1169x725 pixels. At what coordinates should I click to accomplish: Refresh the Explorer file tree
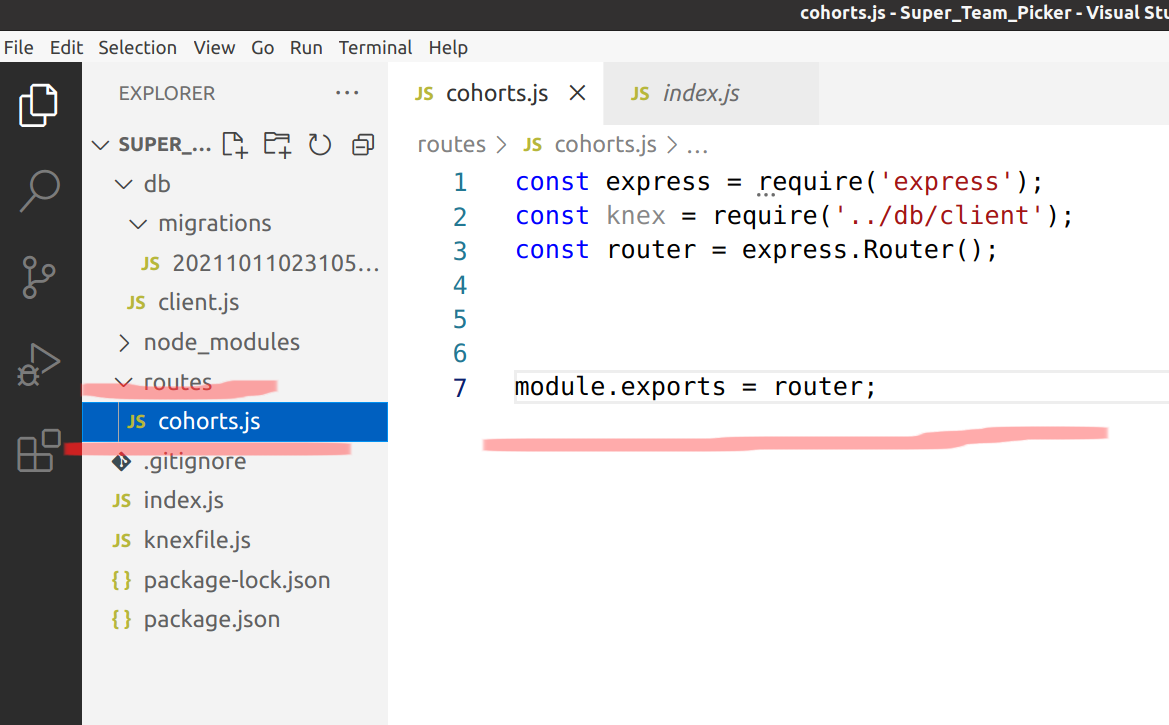tap(319, 144)
